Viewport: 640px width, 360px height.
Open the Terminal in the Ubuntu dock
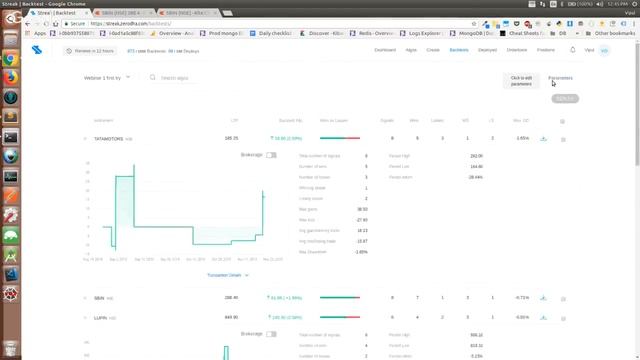click(11, 137)
